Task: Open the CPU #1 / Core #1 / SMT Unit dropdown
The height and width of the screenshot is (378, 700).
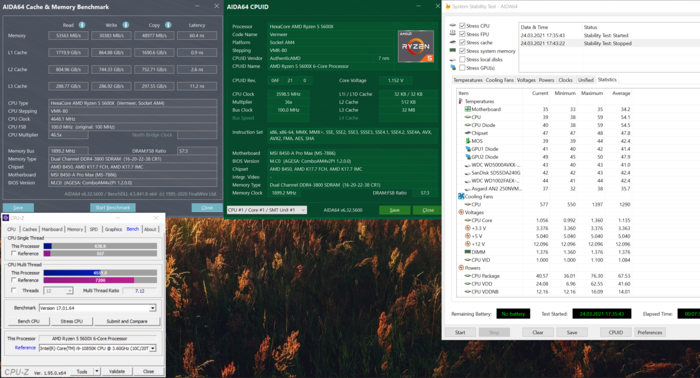Action: click(267, 210)
